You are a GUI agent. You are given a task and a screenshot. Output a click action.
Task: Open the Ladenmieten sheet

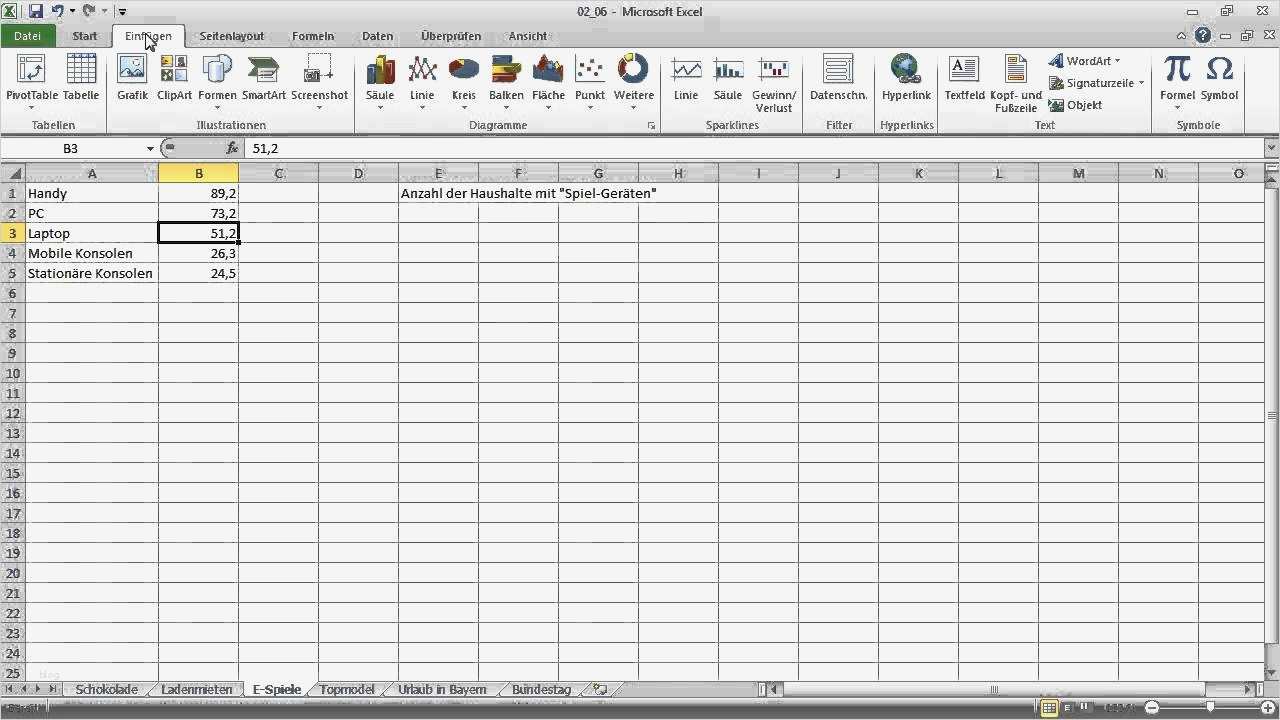196,689
